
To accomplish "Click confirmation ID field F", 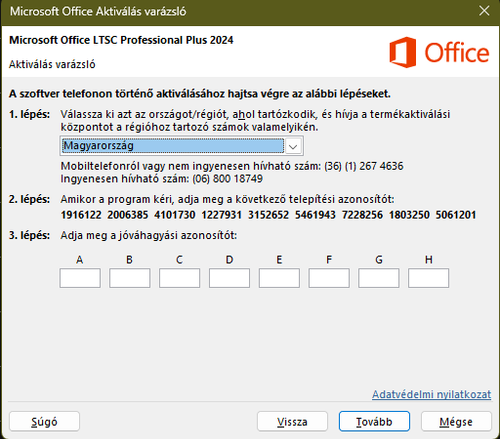I will (x=329, y=278).
